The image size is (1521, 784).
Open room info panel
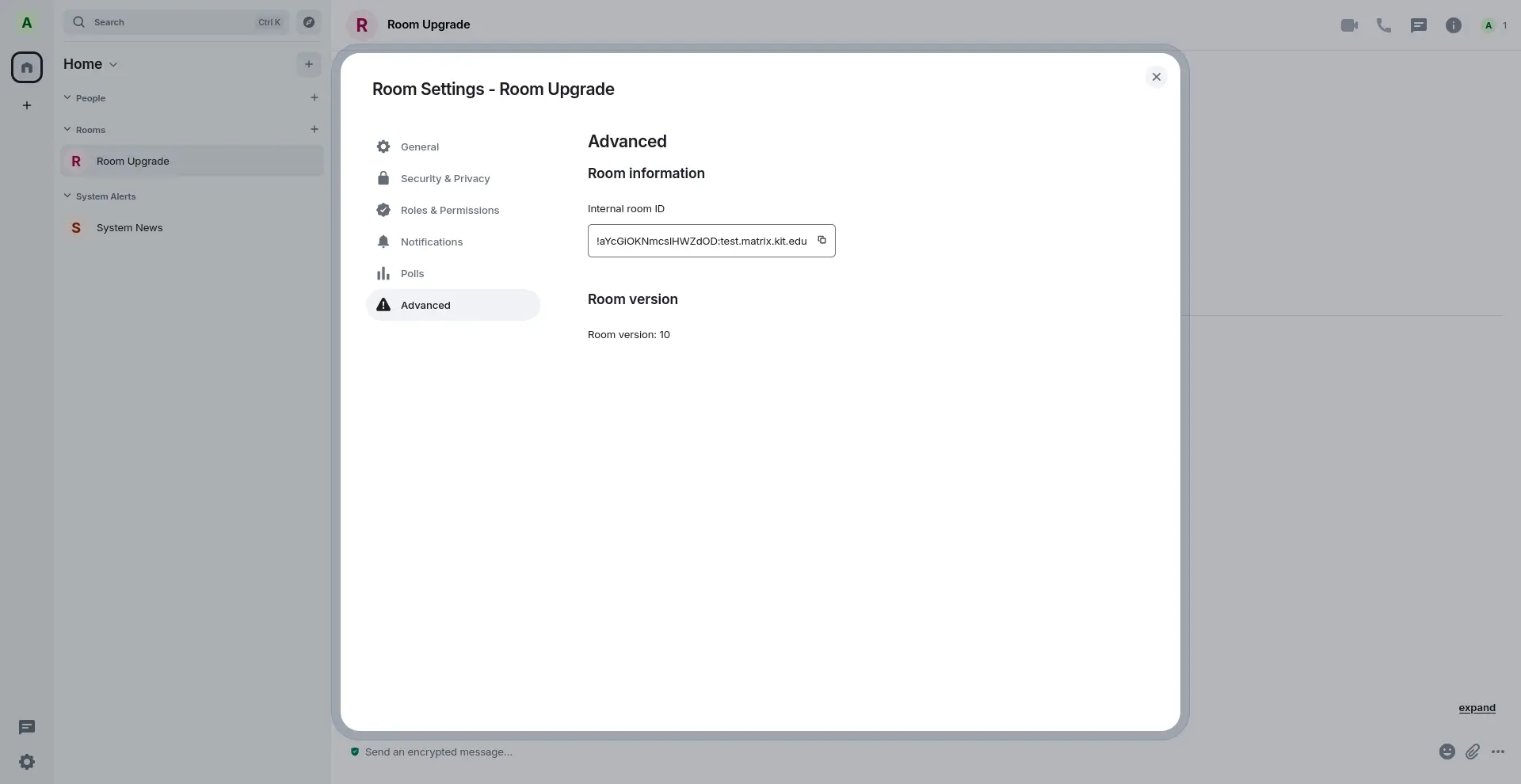click(1454, 25)
